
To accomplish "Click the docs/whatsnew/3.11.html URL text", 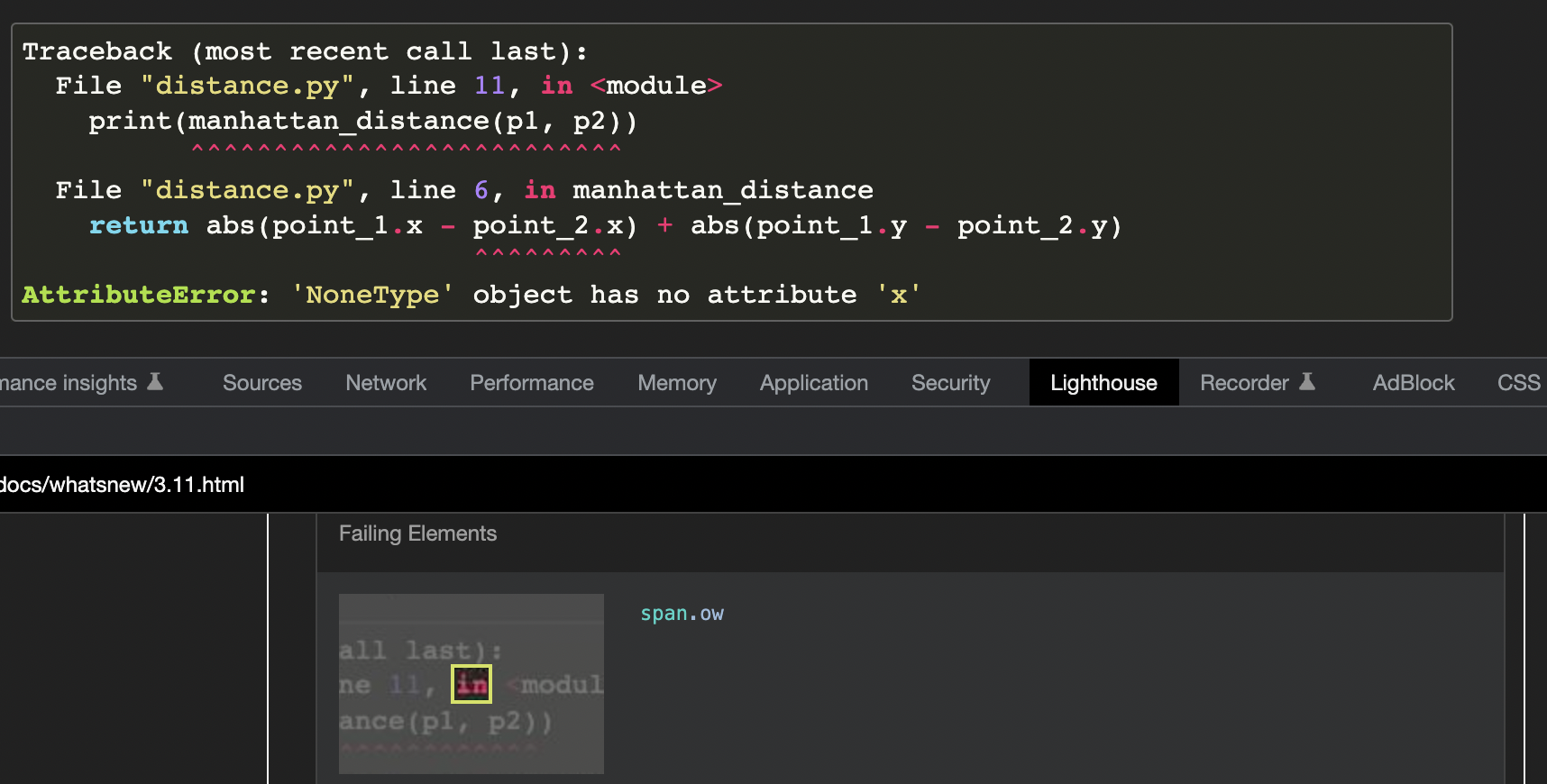I will coord(123,485).
